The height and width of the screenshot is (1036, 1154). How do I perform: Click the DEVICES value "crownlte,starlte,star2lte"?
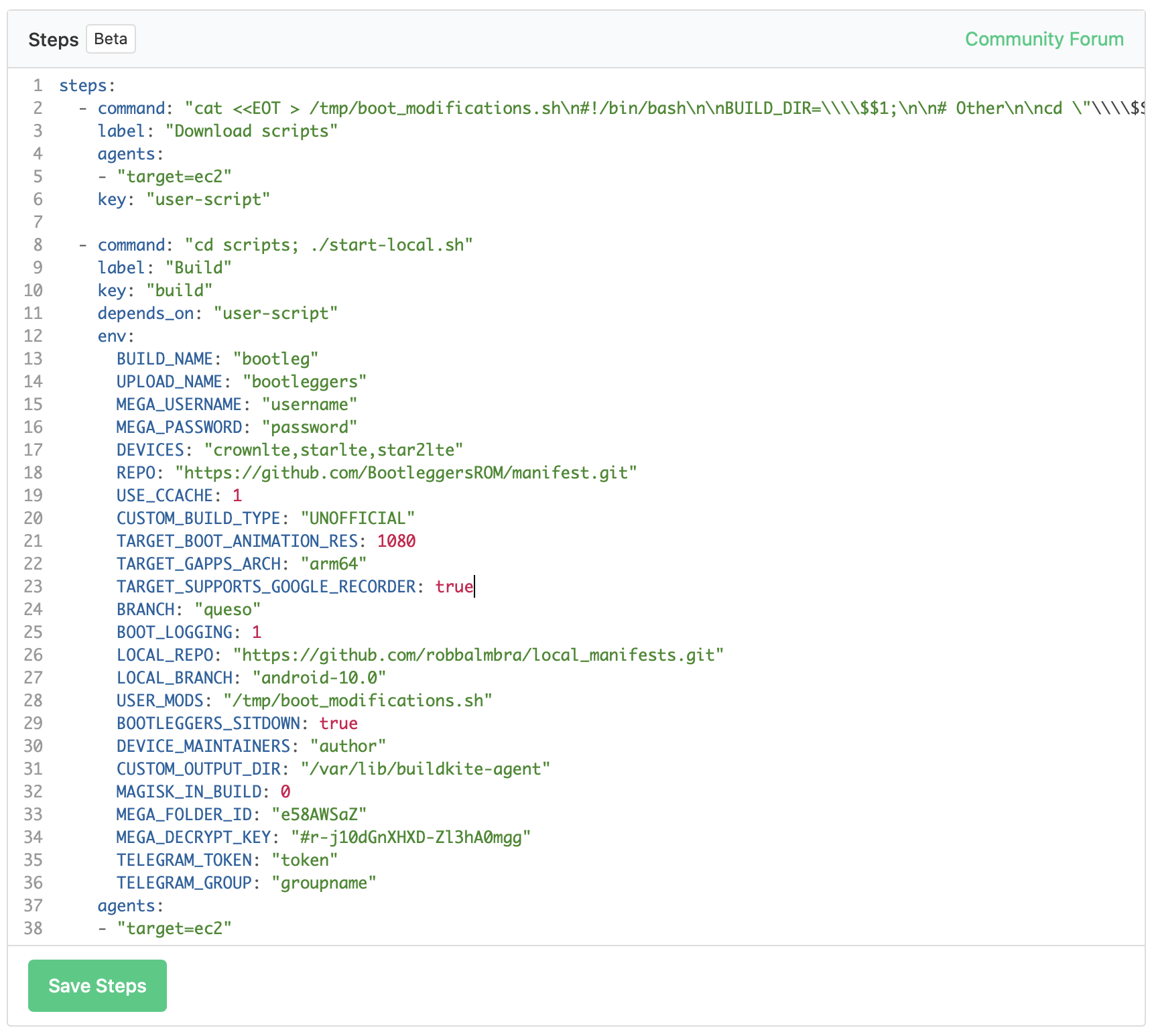(x=334, y=450)
